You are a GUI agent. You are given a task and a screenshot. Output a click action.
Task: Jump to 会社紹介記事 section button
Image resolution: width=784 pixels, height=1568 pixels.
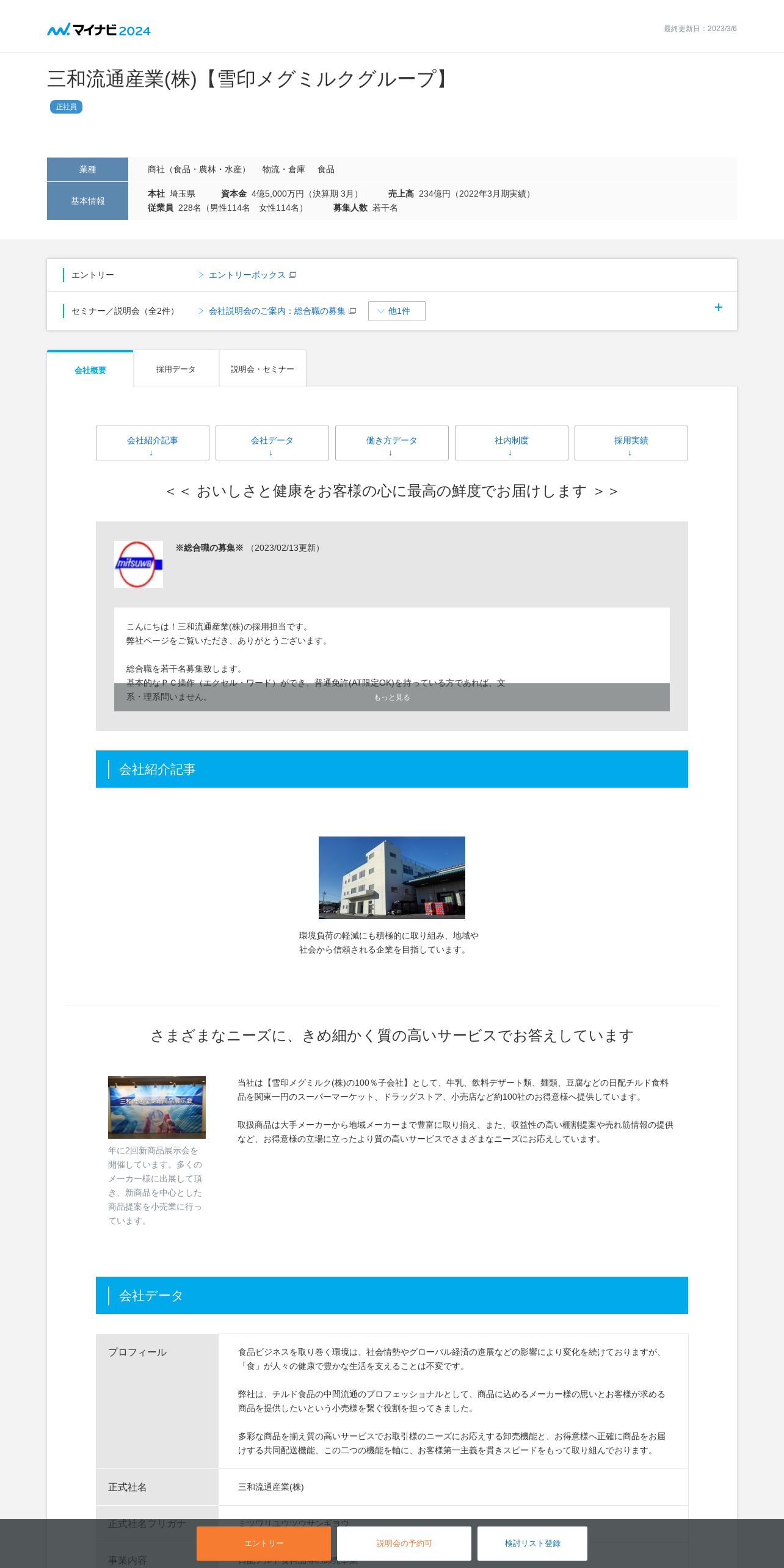[x=153, y=443]
